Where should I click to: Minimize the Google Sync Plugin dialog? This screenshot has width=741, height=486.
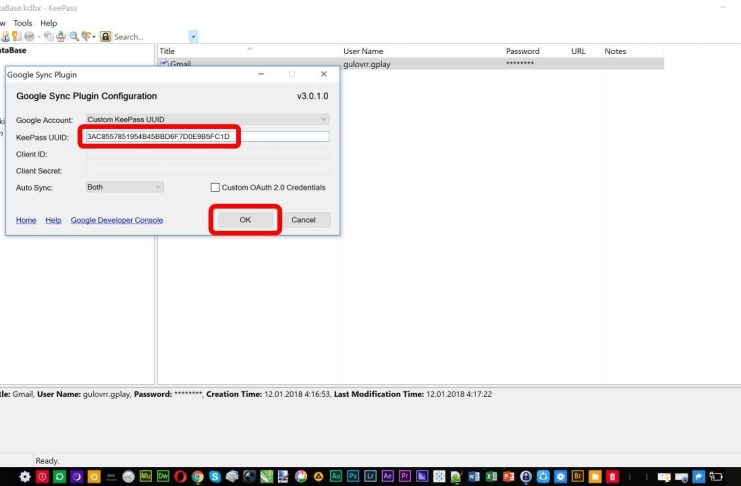261,74
